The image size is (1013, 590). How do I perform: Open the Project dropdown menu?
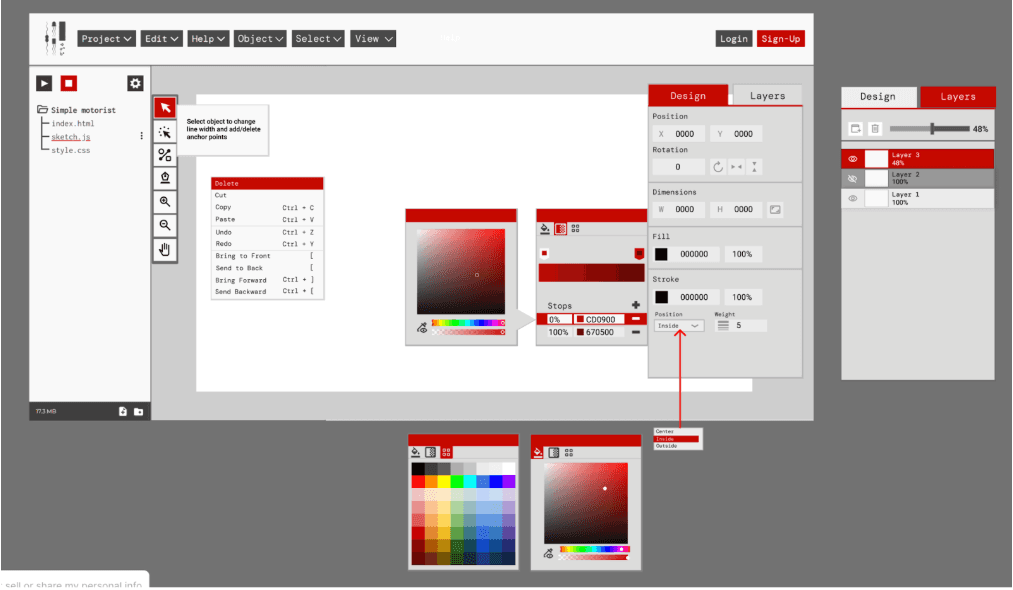click(107, 39)
